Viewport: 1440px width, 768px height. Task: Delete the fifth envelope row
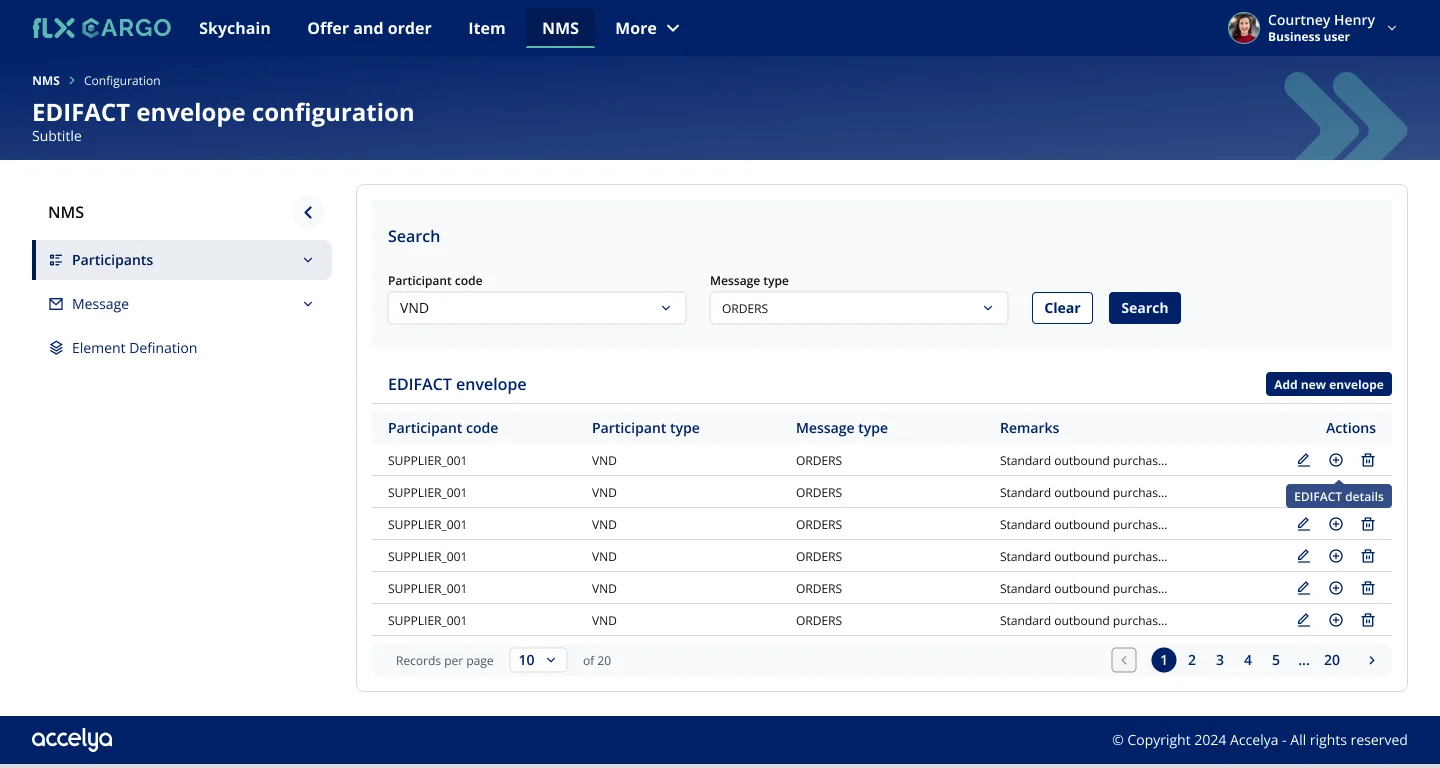tap(1368, 588)
